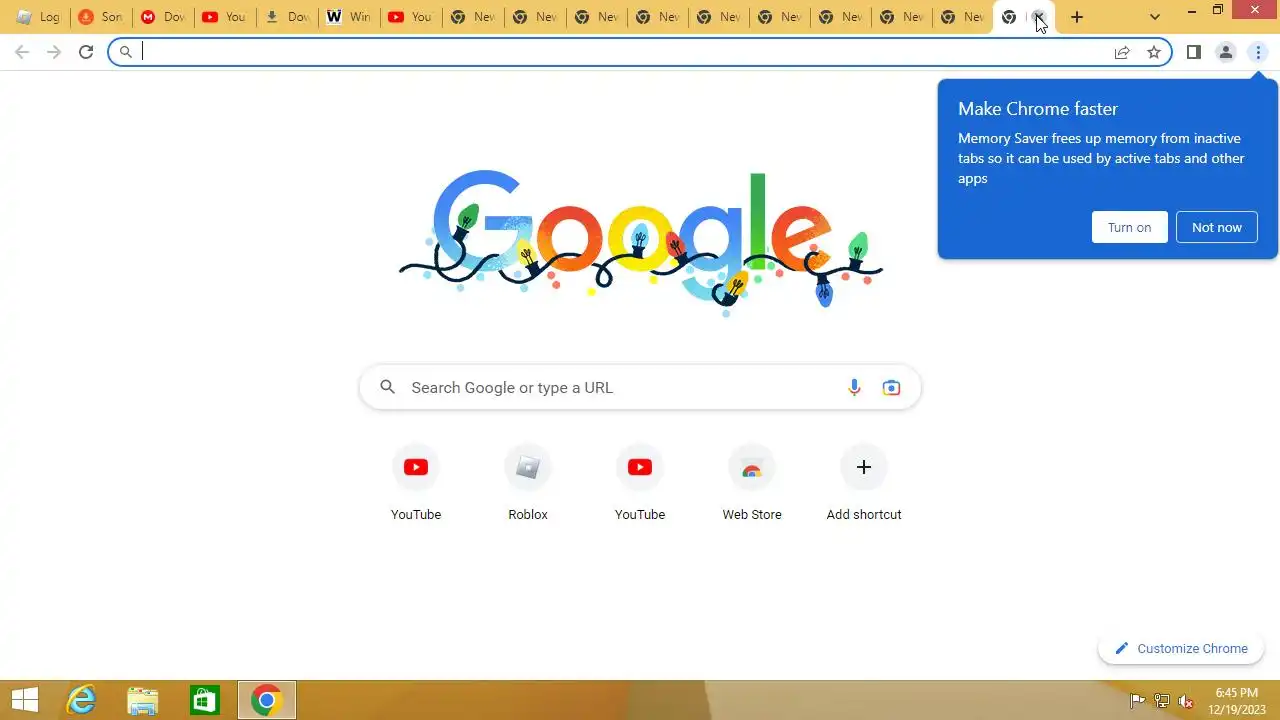The width and height of the screenshot is (1280, 720).
Task: Start voice search with microphone icon
Action: pos(854,388)
